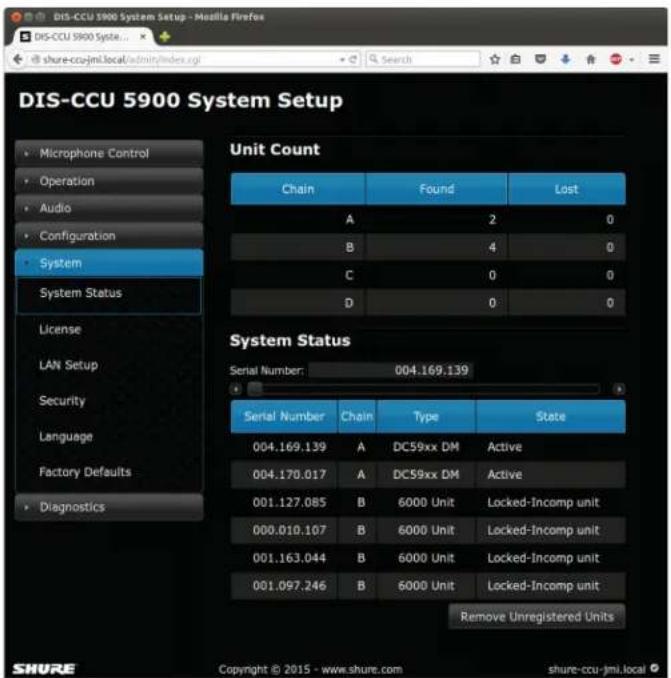Image resolution: width=671 pixels, height=678 pixels.
Task: Select serial row 001.127.085
Action: [x=428, y=502]
